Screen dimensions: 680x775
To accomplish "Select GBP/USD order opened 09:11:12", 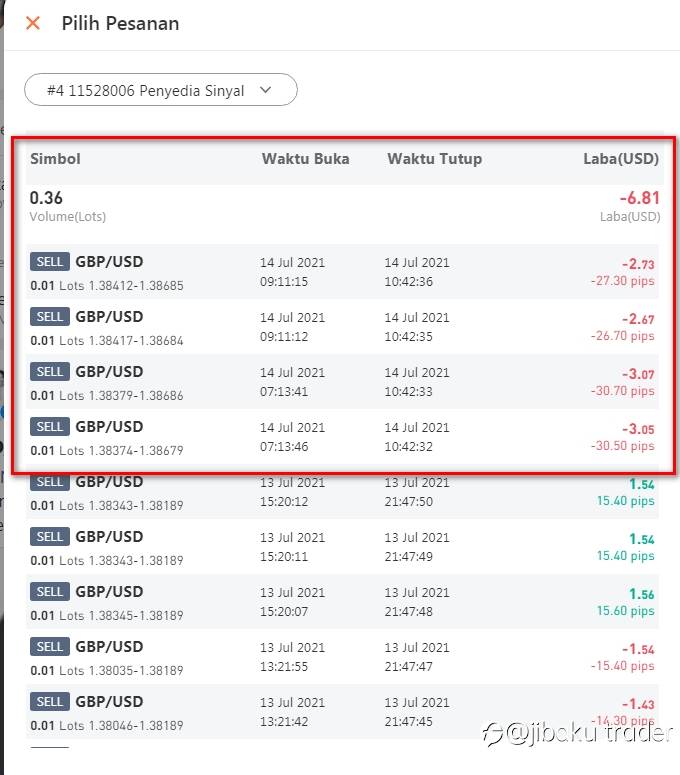I will tap(342, 327).
